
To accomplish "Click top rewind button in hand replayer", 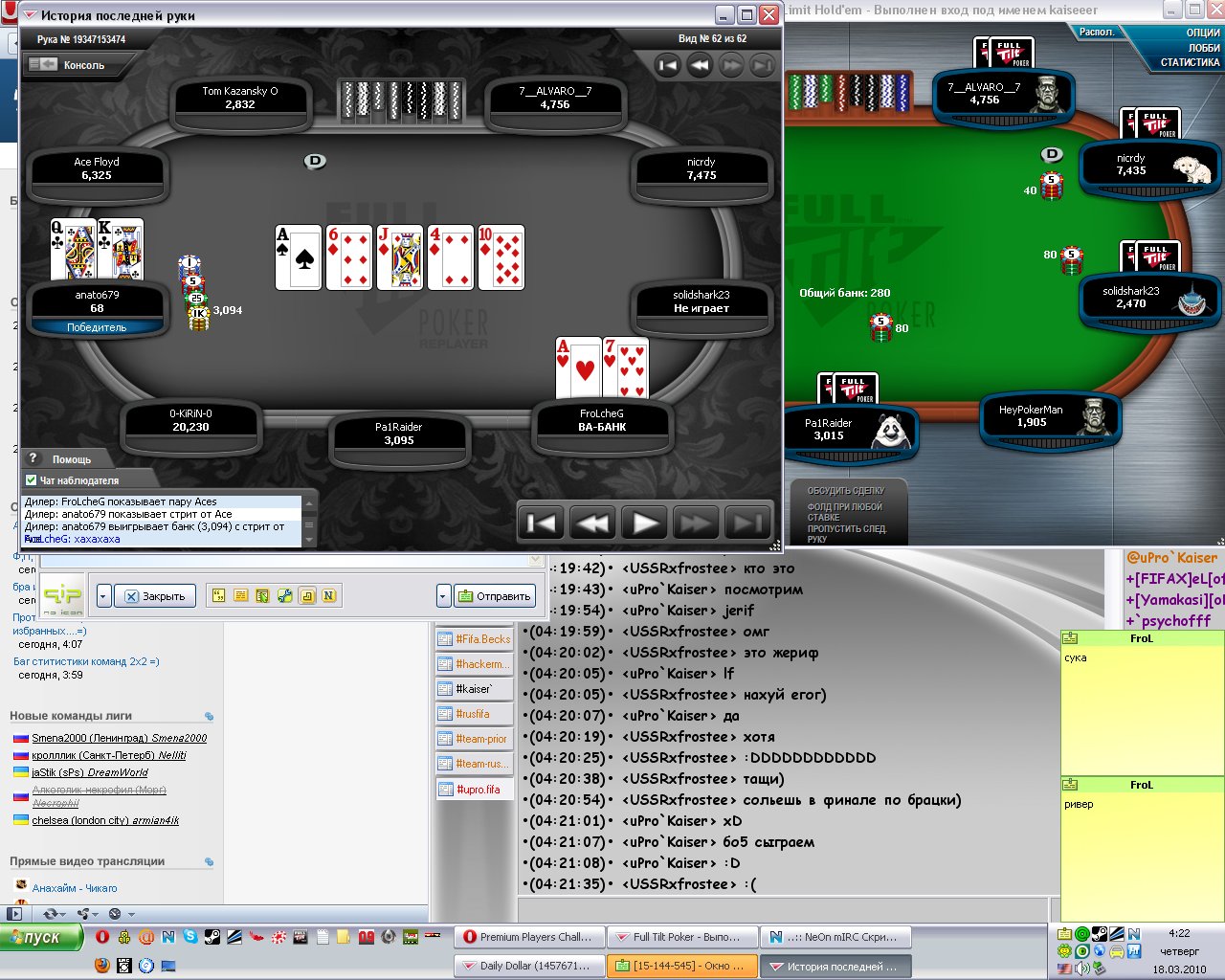I will [x=700, y=65].
